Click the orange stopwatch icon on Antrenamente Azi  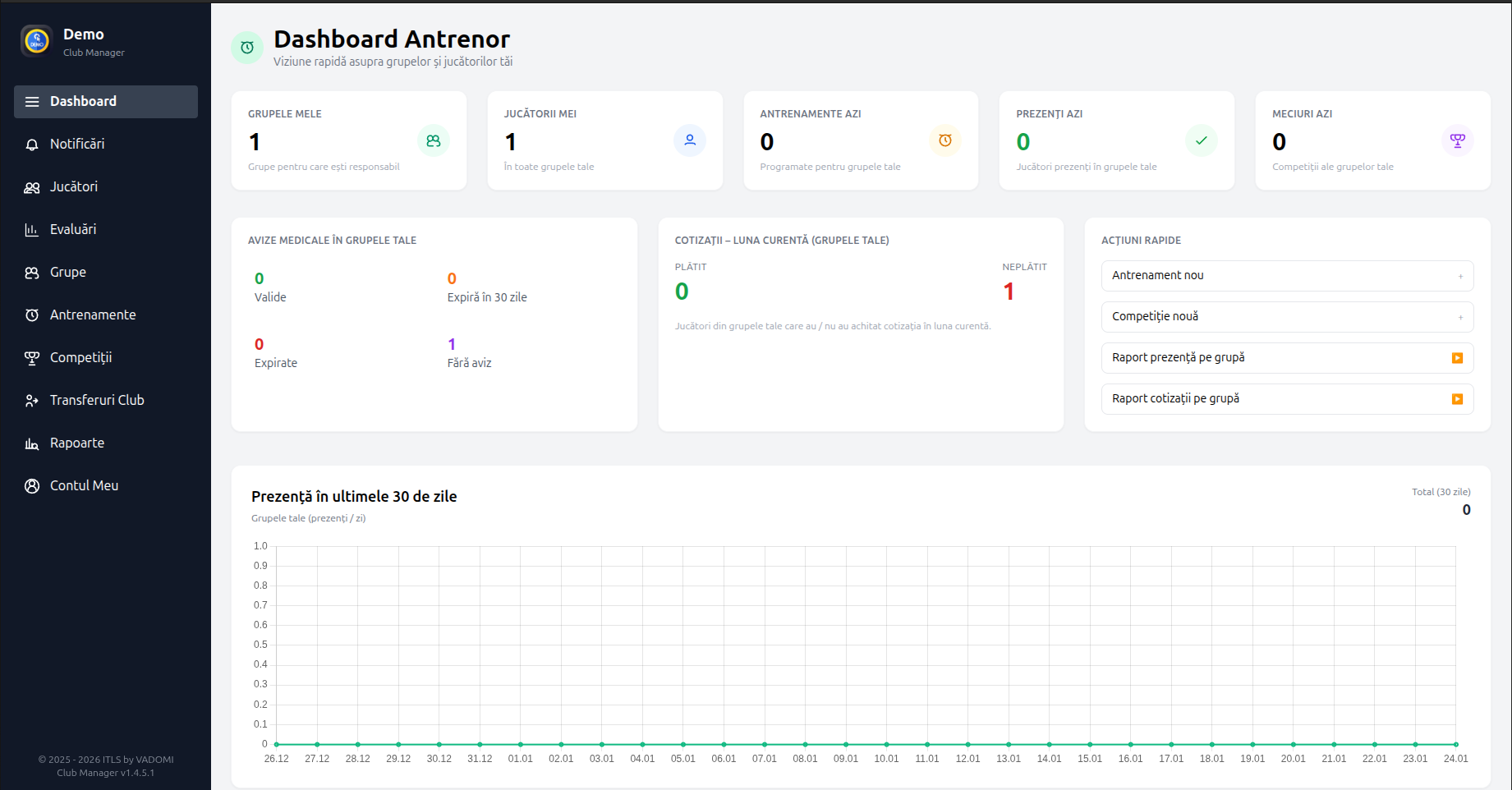click(x=945, y=140)
